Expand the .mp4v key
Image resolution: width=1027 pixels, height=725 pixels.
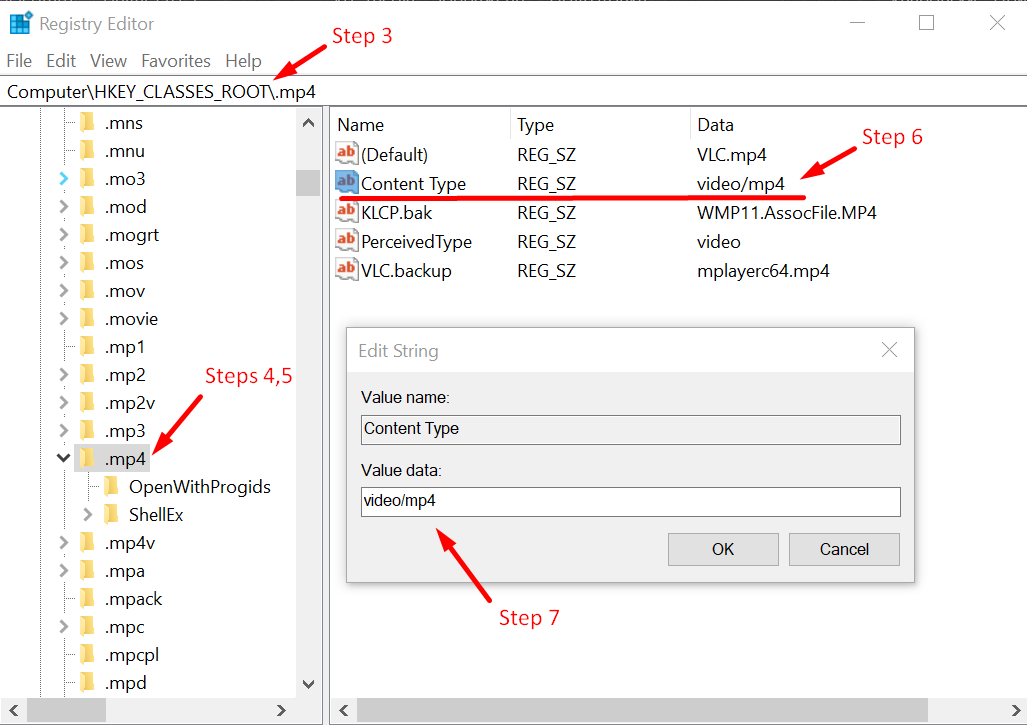click(64, 542)
